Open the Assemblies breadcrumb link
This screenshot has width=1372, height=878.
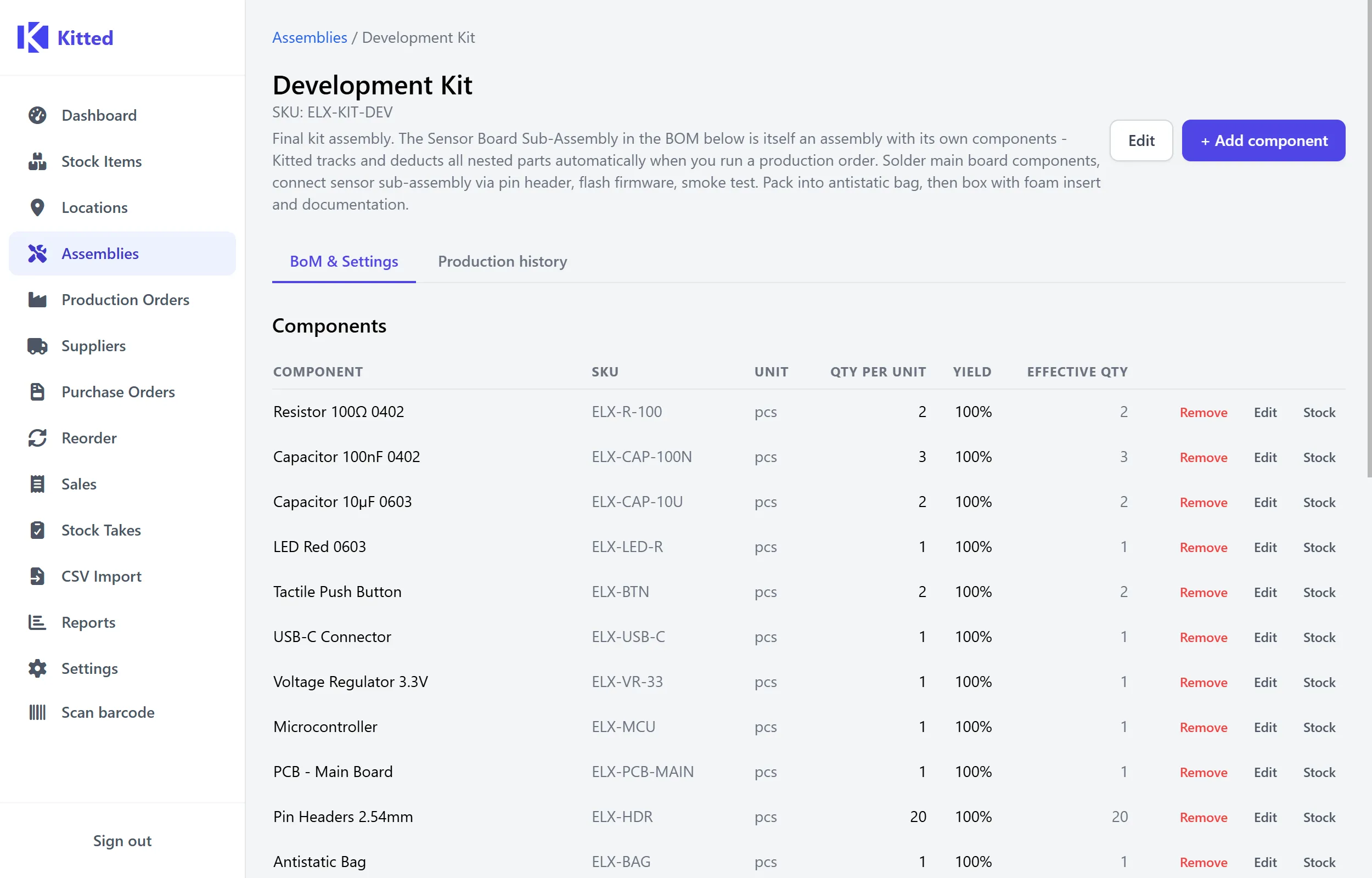310,37
